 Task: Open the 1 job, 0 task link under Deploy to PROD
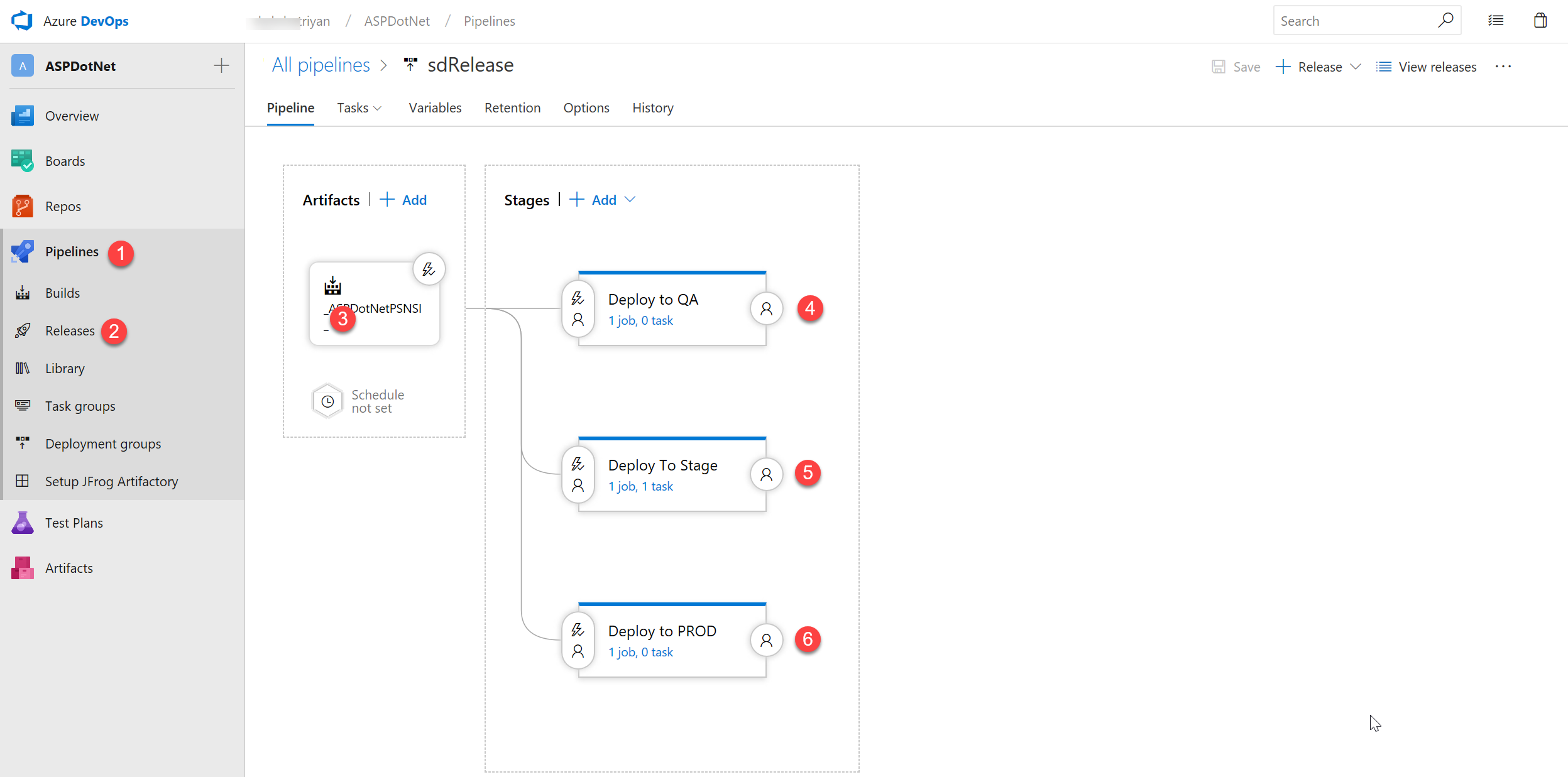(640, 652)
